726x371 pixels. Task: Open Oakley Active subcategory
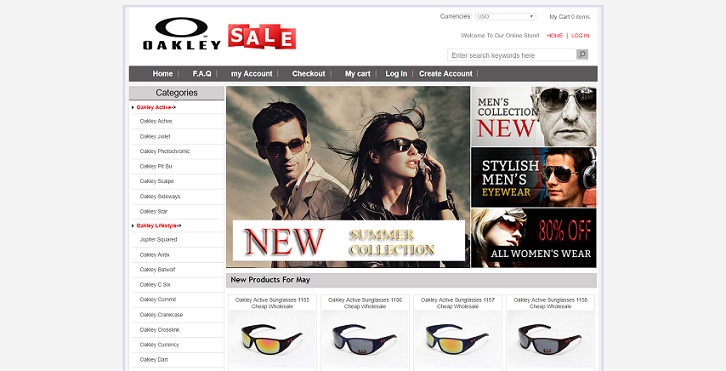click(x=156, y=121)
